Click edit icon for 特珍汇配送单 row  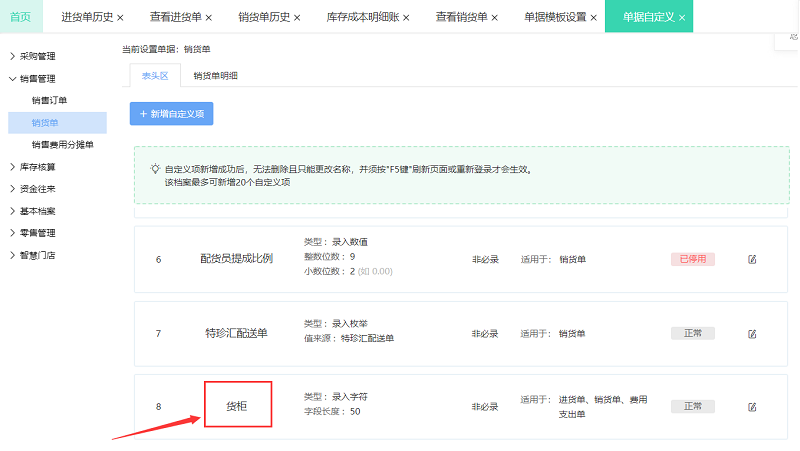(x=752, y=334)
